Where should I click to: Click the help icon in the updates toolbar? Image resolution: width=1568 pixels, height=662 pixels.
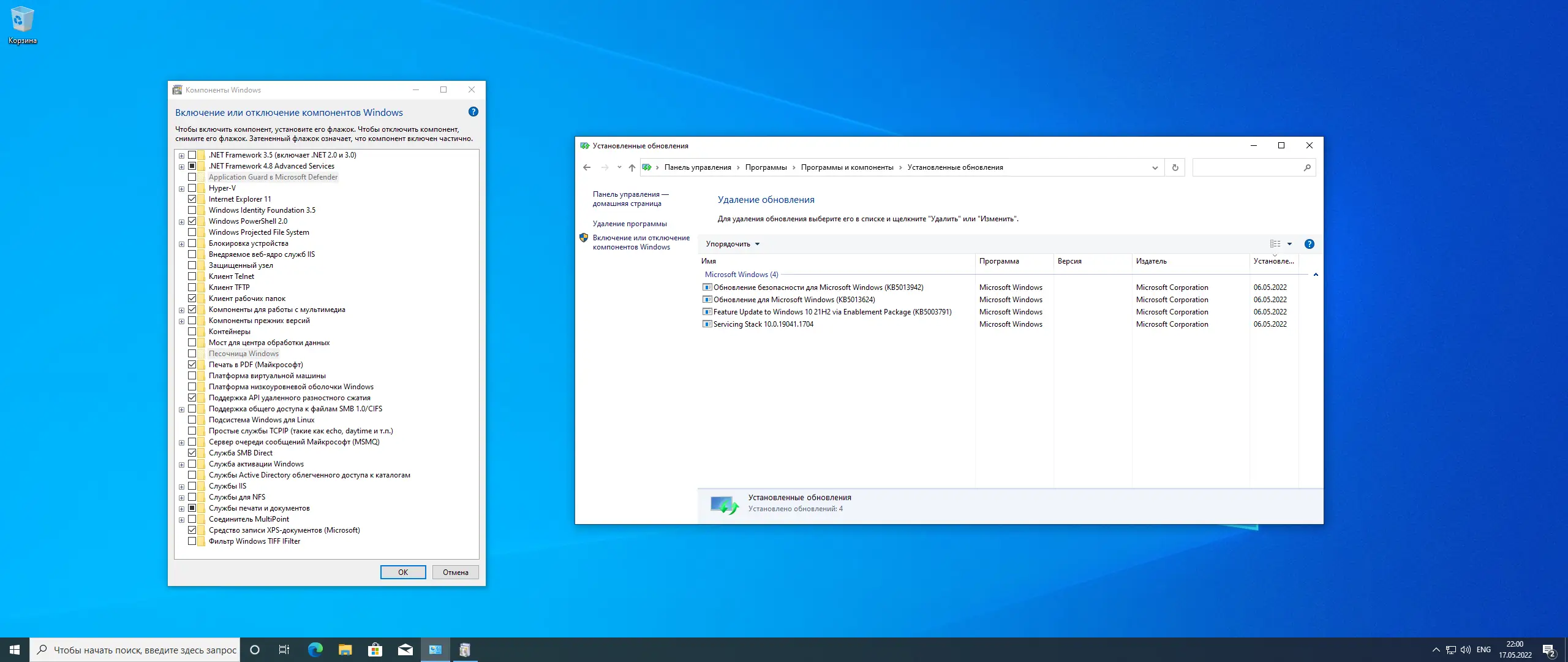point(1309,244)
